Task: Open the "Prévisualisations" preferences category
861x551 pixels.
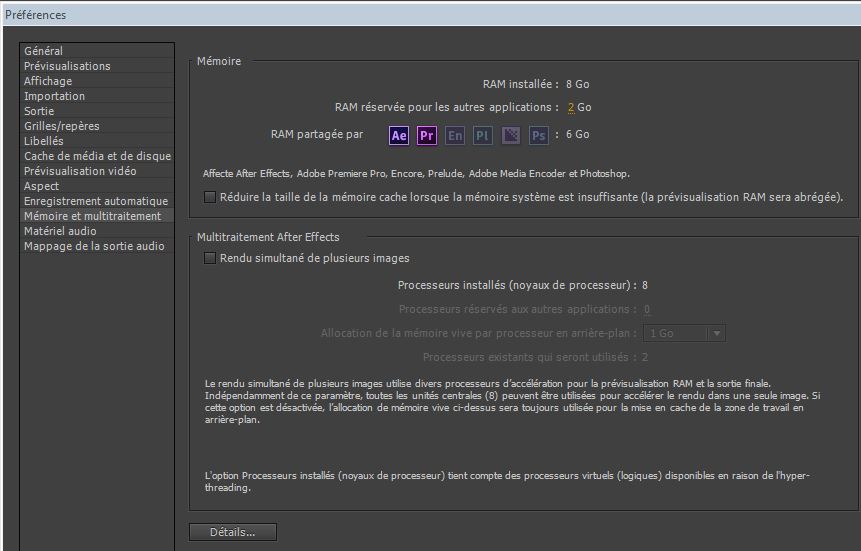Action: [67, 66]
